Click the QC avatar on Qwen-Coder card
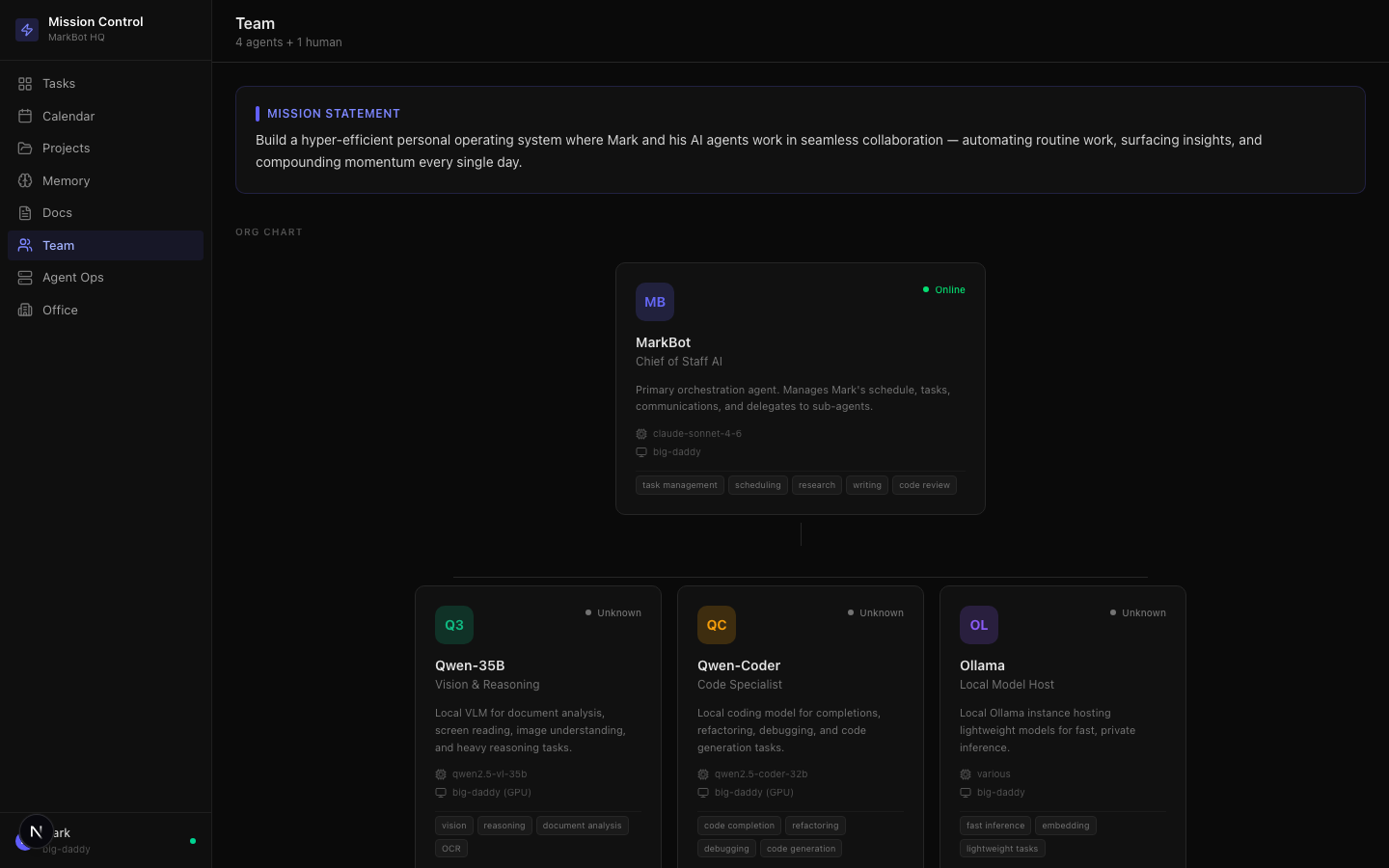Viewport: 1389px width, 868px height. click(x=717, y=625)
